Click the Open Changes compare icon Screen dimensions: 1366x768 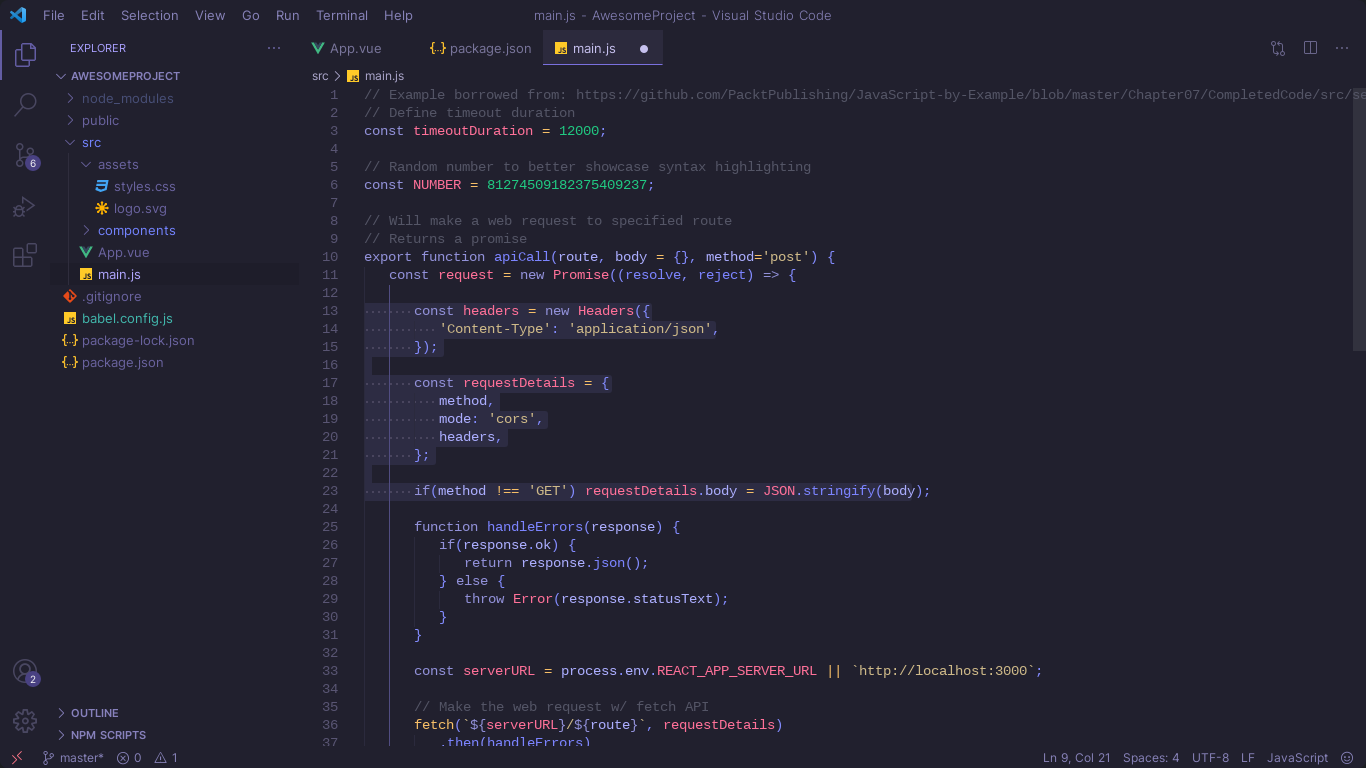point(1278,48)
